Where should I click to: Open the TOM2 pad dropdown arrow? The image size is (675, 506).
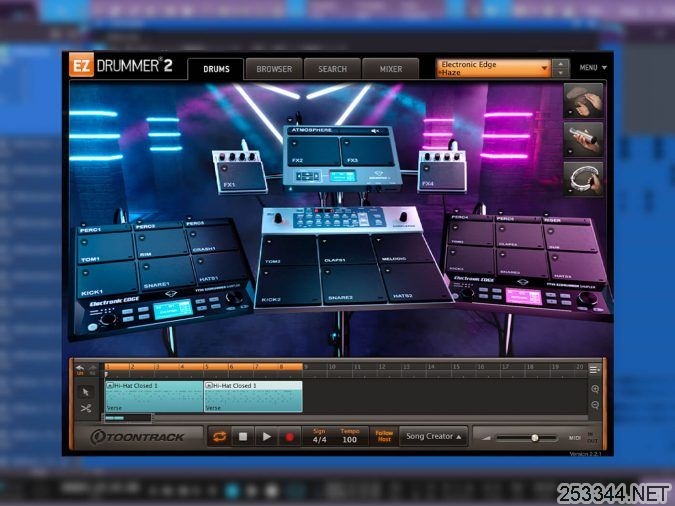[268, 242]
